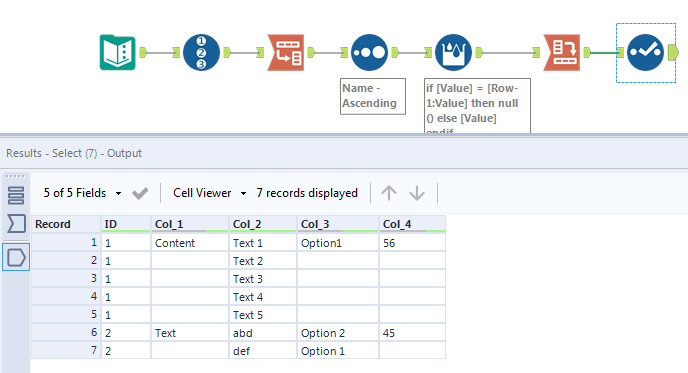This screenshot has width=688, height=373.
Task: Select the Multi-Row Formula tool
Action: coord(453,53)
